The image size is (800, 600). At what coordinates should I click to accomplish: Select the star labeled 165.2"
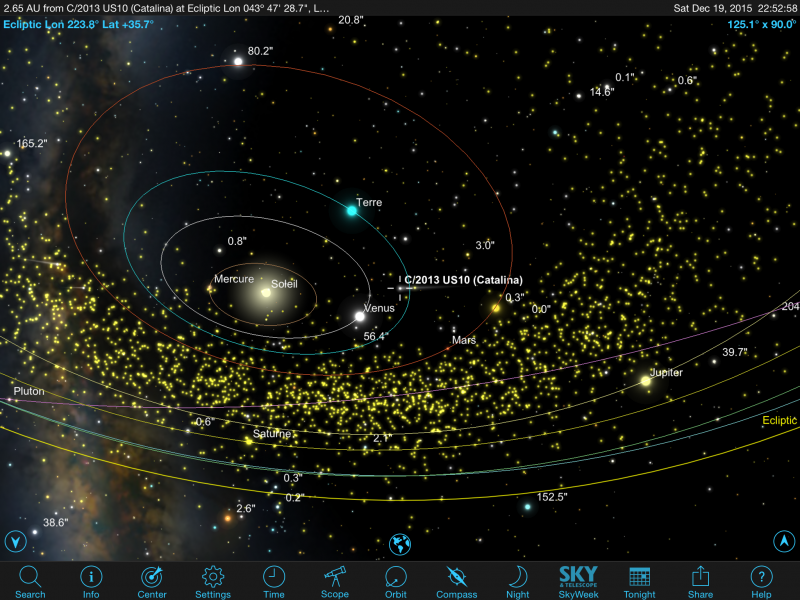(x=7, y=153)
